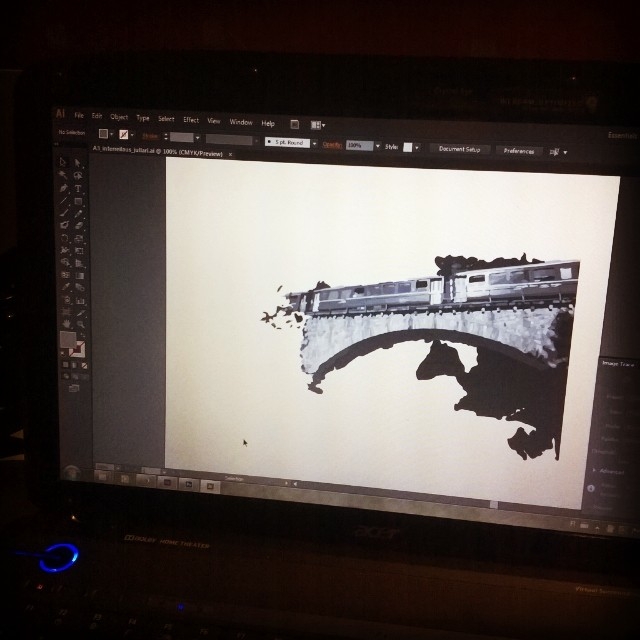The image size is (640, 640).
Task: Click the Change Screen Mode icon
Action: [x=73, y=389]
